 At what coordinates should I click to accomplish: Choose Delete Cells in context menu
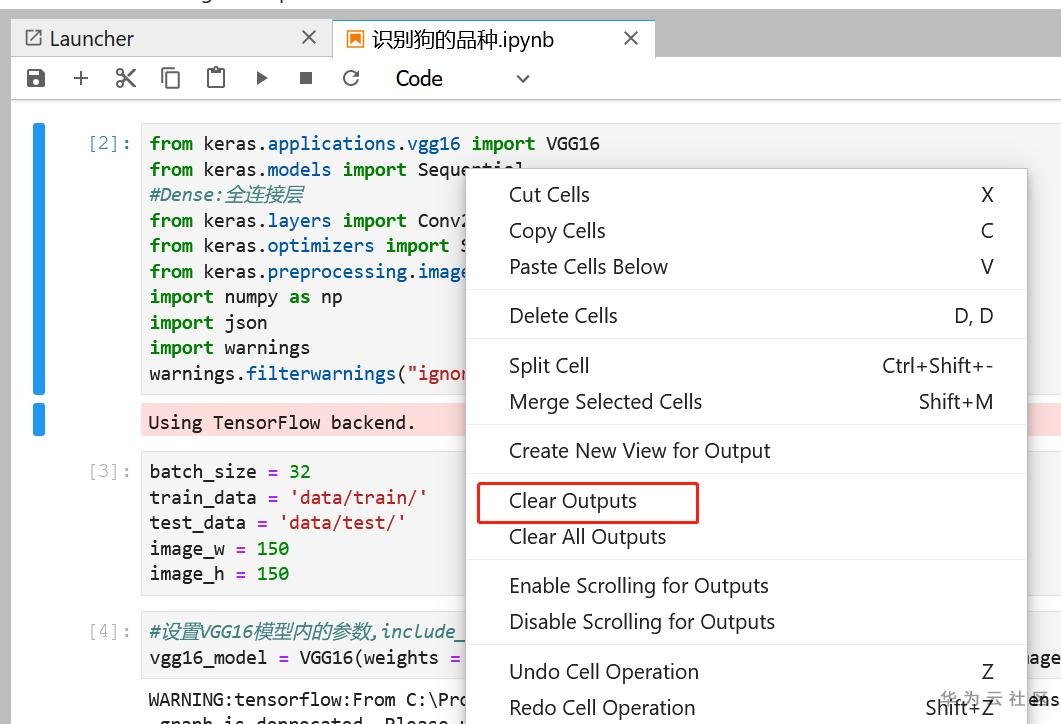click(x=563, y=316)
